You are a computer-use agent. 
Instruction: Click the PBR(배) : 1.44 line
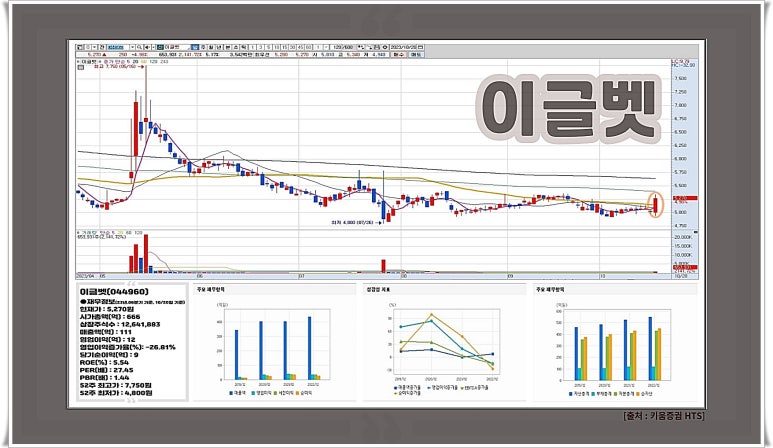104,378
